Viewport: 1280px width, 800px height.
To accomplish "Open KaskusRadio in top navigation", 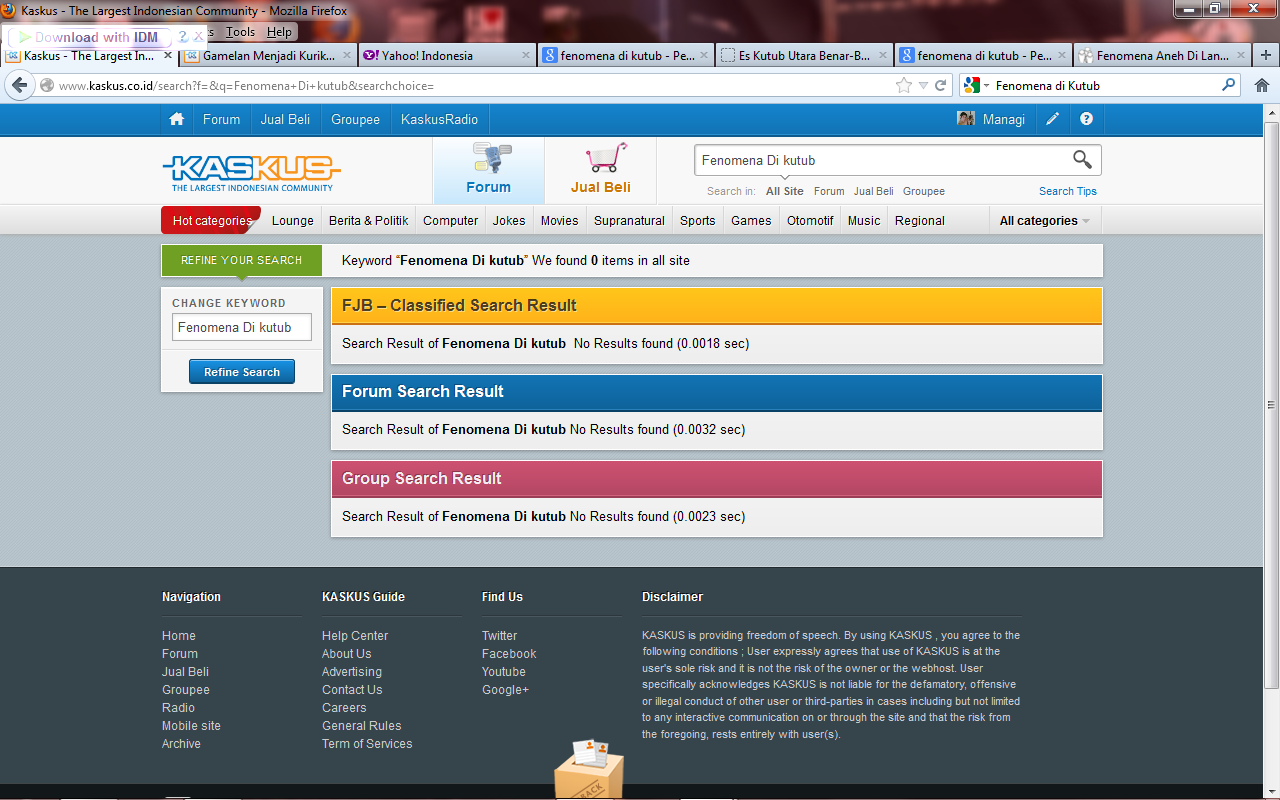I will (439, 119).
